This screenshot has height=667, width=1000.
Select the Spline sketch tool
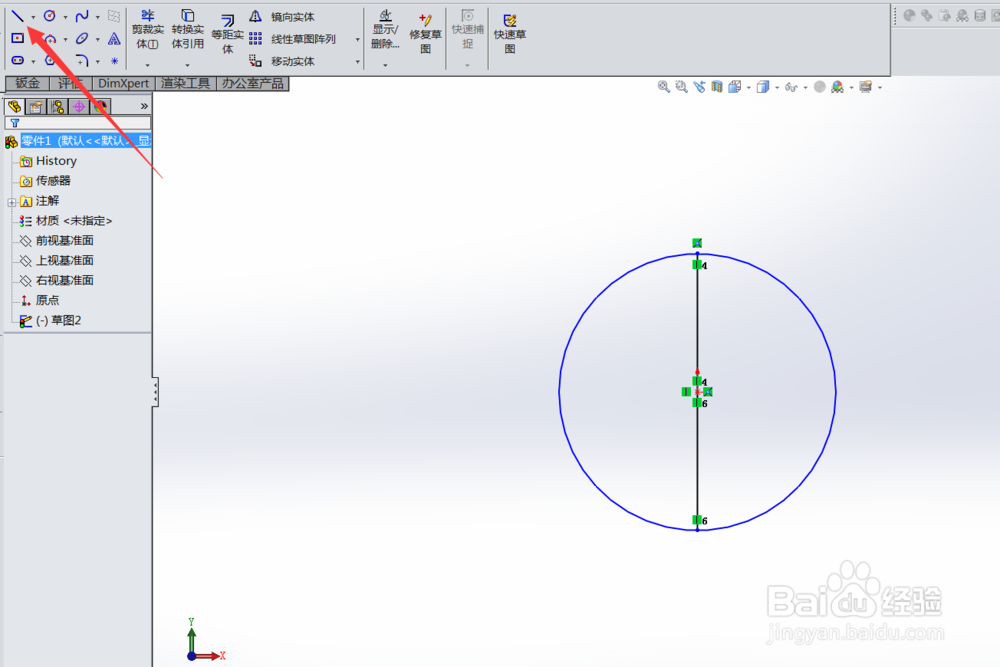pos(82,16)
